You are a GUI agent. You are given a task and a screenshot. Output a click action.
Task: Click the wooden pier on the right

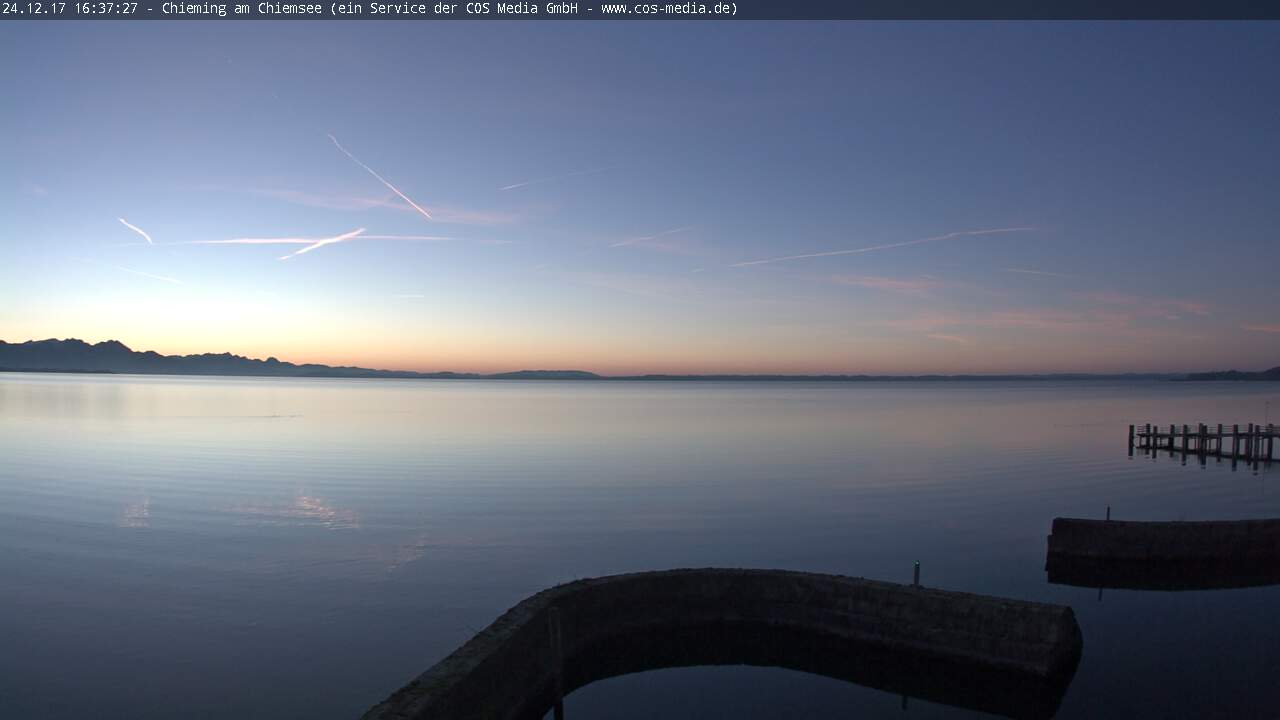pos(1205,440)
